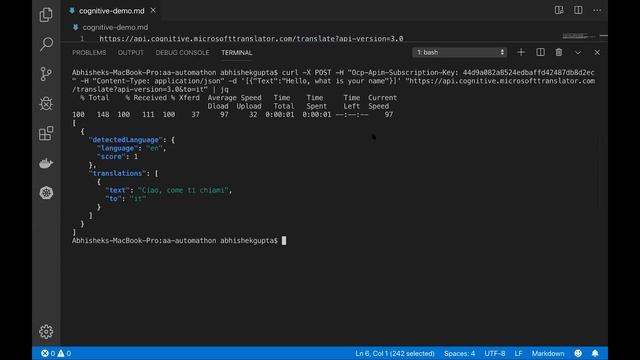The height and width of the screenshot is (360, 640).
Task: Open the Docker view whale icon
Action: click(46, 163)
